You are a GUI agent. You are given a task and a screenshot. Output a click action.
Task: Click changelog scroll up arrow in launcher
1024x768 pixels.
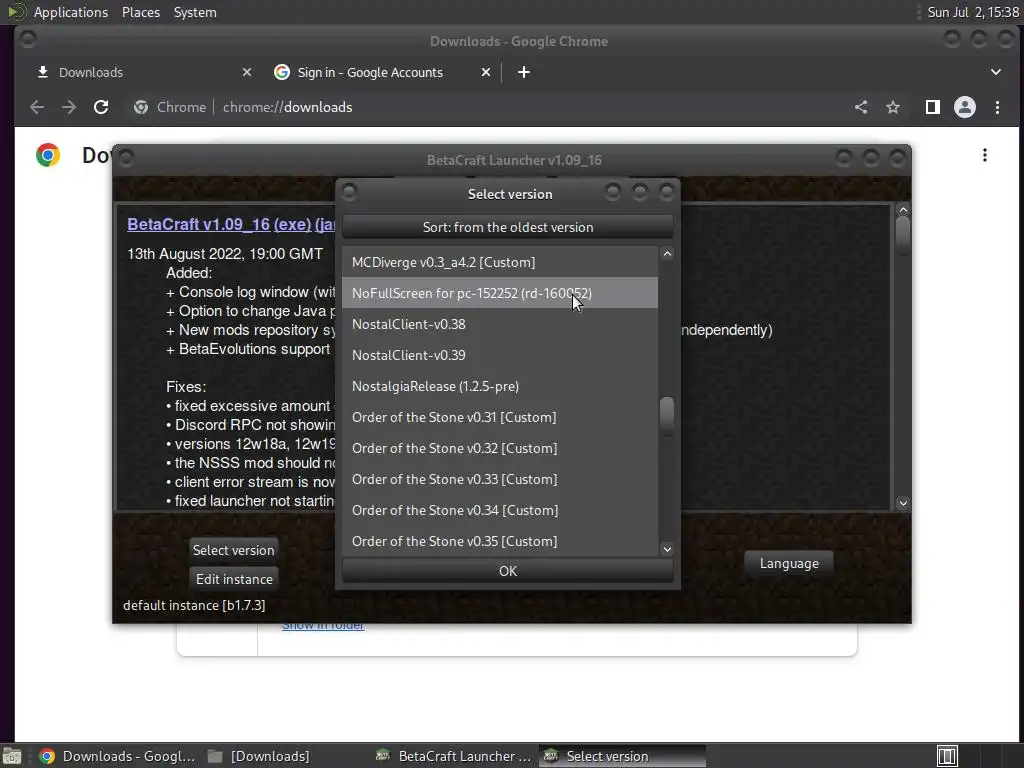pos(903,210)
